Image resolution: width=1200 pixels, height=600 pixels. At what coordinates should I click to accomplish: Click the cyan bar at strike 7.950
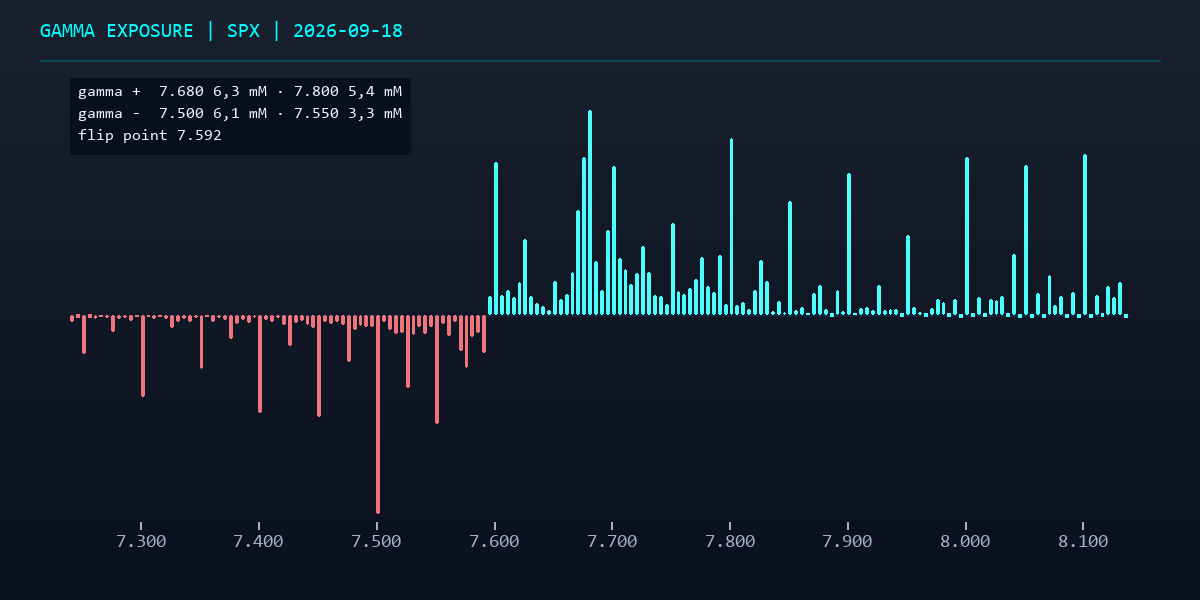pos(908,275)
